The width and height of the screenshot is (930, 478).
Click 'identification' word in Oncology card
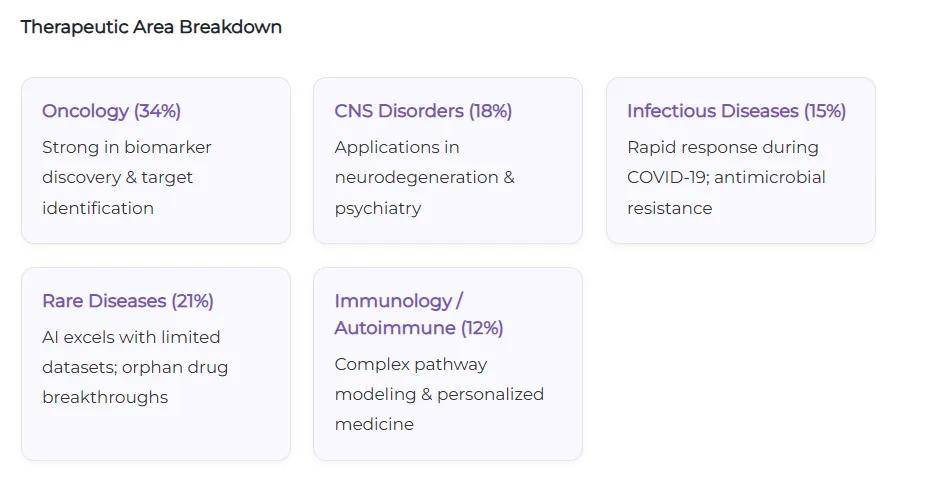98,208
